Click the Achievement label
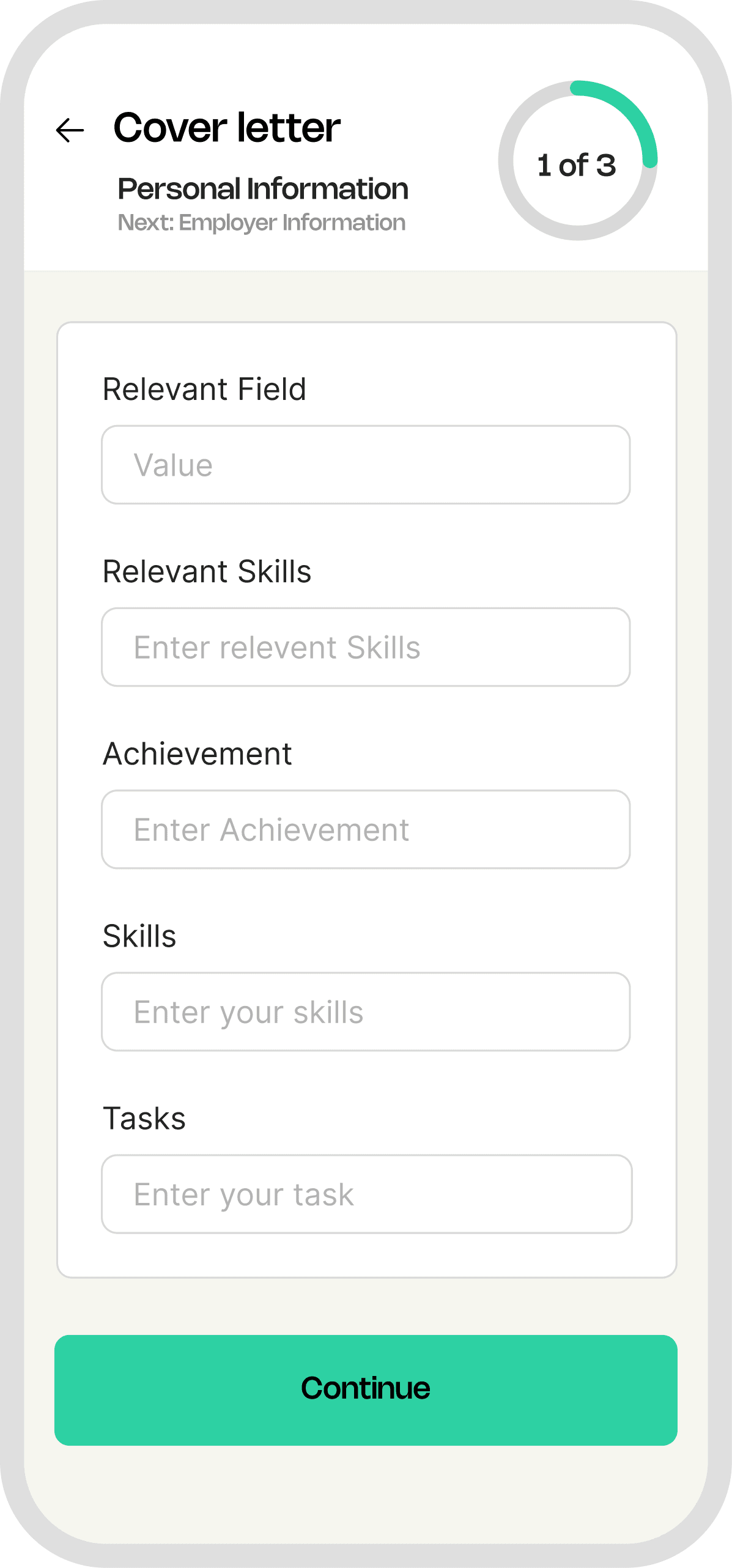 (x=198, y=753)
